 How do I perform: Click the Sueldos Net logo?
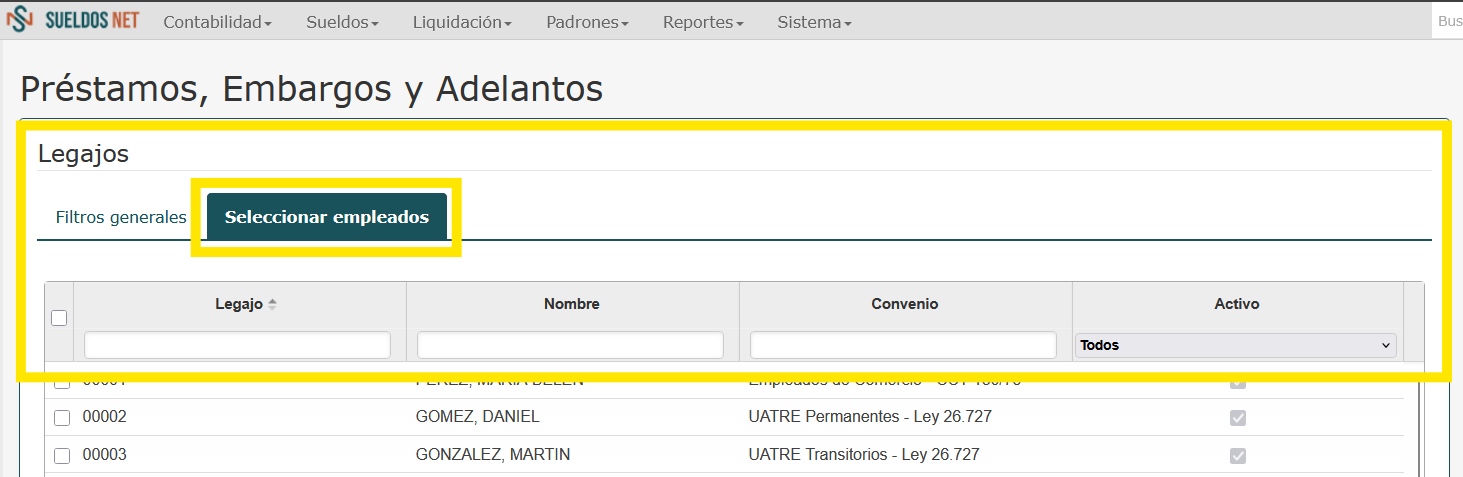tap(72, 21)
